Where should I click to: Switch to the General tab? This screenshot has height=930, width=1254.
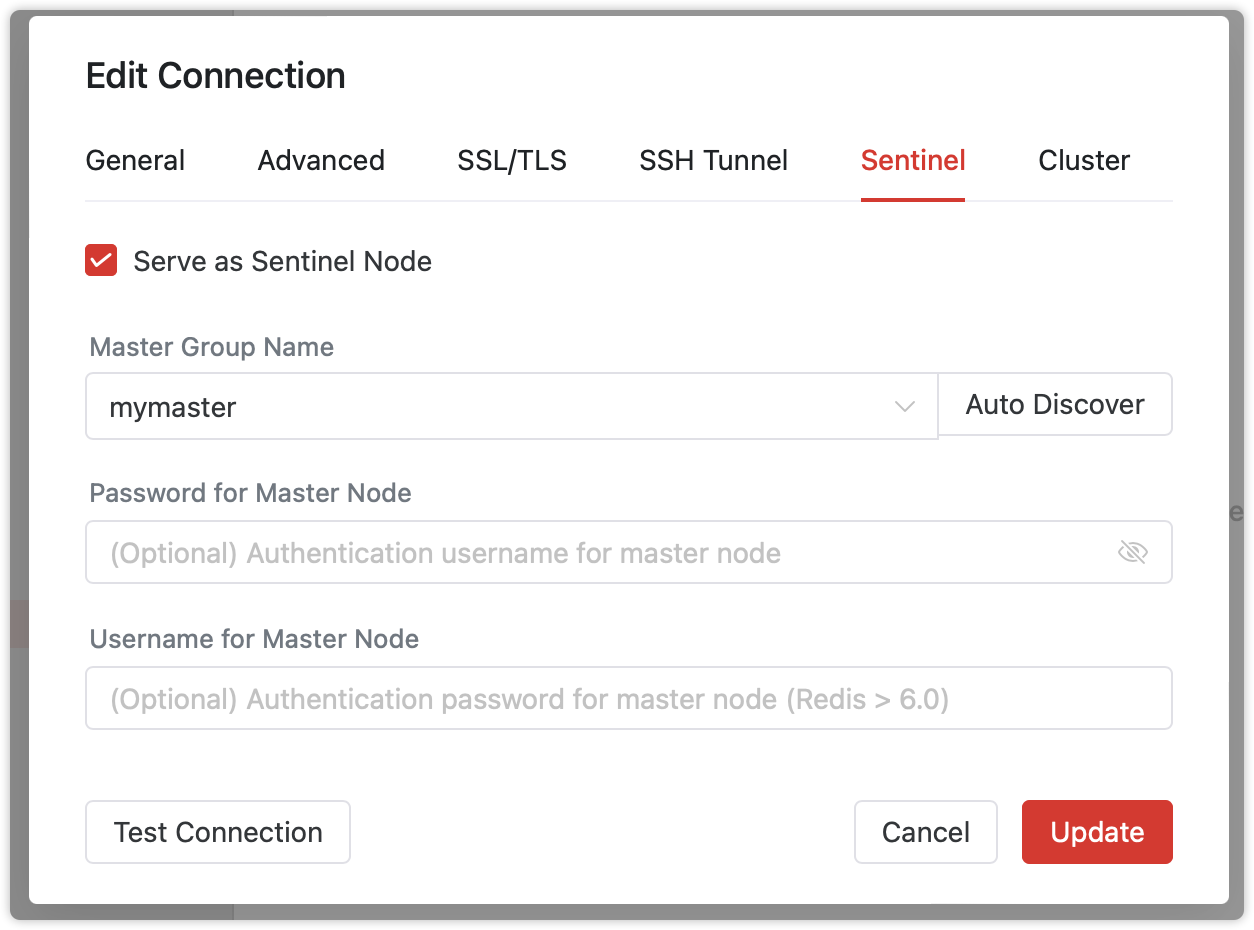[x=135, y=160]
